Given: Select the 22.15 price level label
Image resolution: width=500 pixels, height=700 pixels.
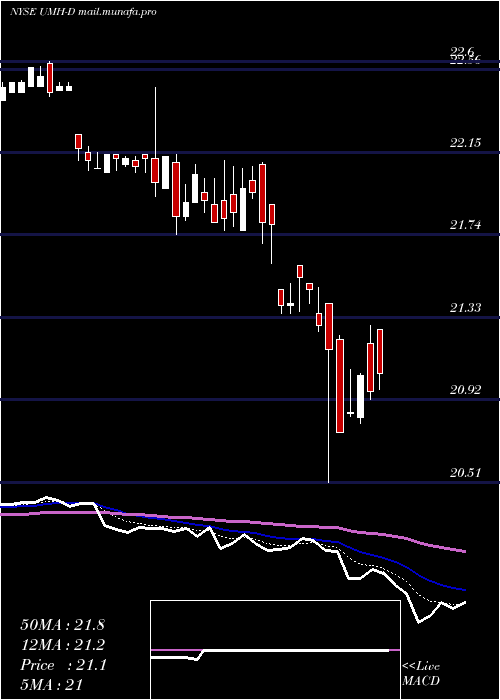Looking at the screenshot, I should 465,143.
